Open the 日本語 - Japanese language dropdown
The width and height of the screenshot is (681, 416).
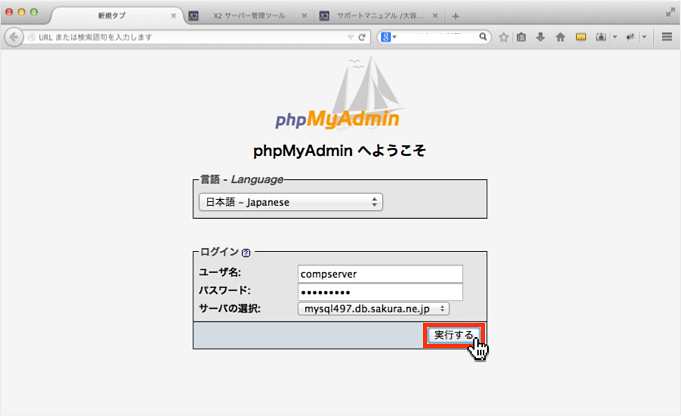pos(291,202)
